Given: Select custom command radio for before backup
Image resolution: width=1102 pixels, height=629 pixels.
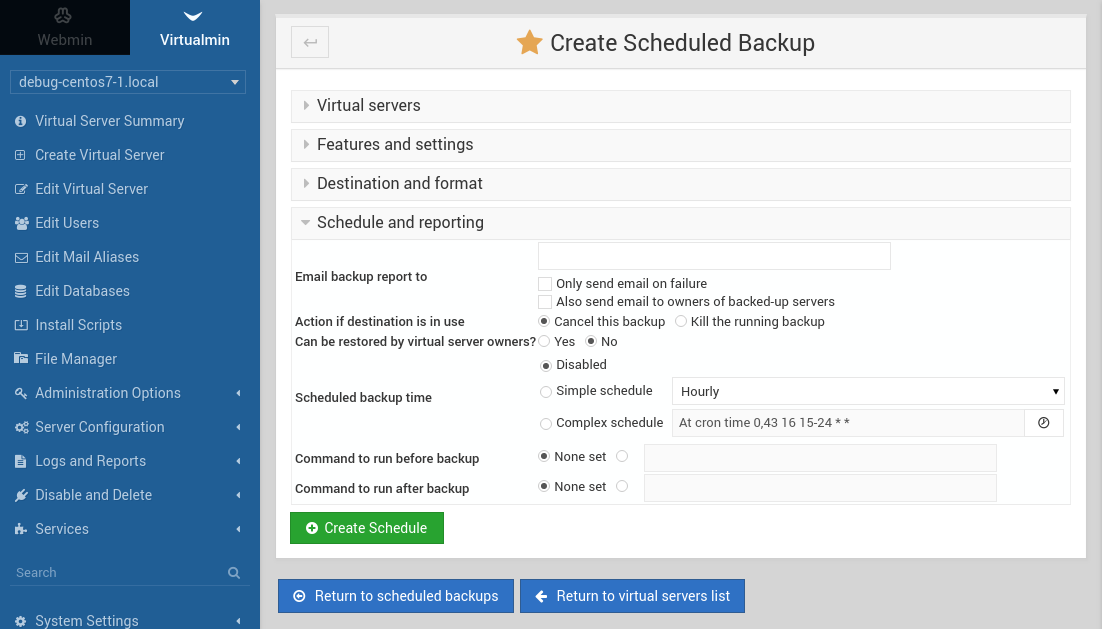Looking at the screenshot, I should click(x=622, y=456).
